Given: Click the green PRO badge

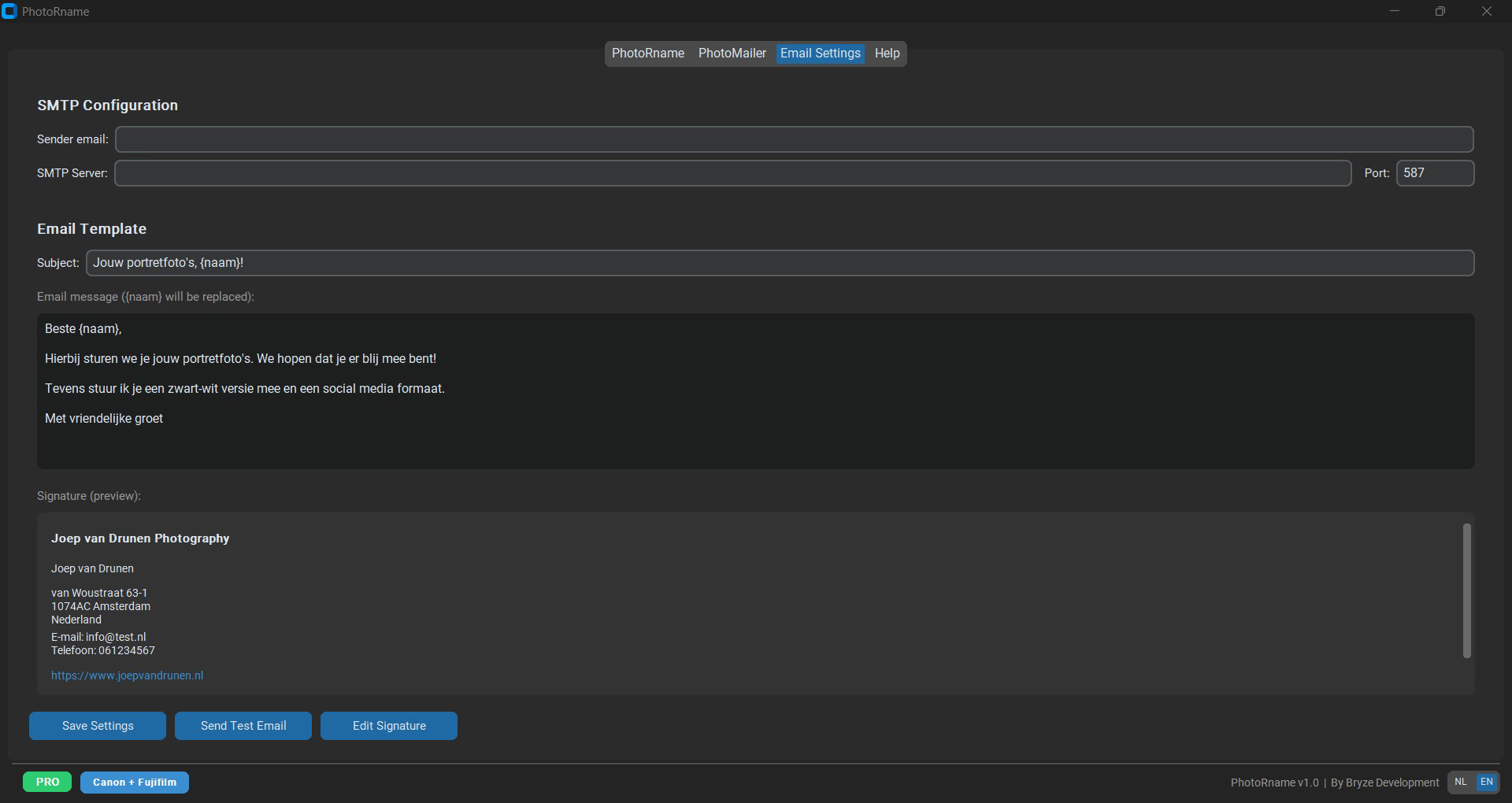Looking at the screenshot, I should click(47, 782).
